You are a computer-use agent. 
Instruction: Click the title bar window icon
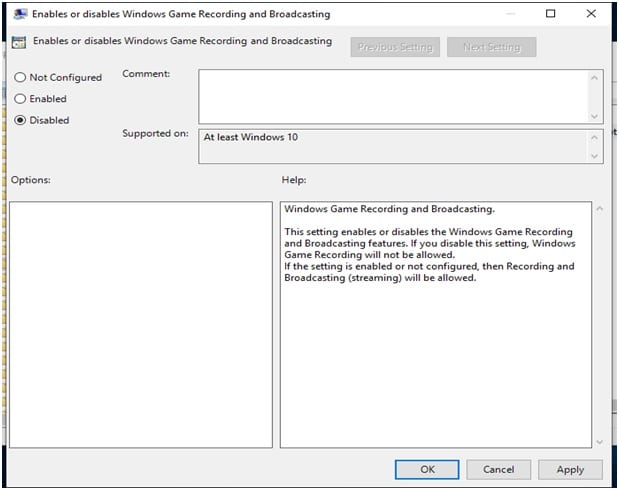click(x=20, y=14)
